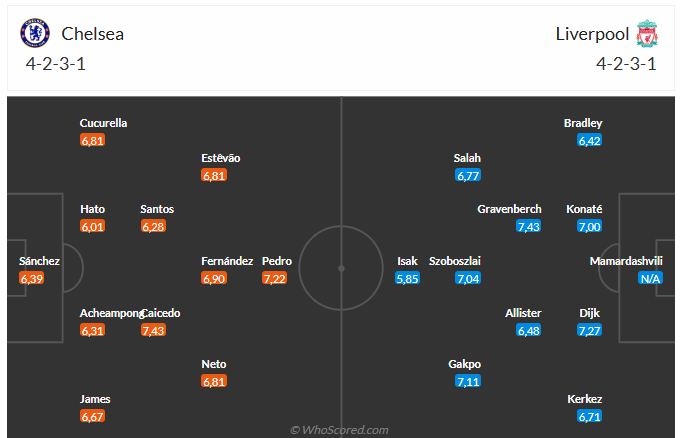Click Salah's player name
This screenshot has height=438, width=681.
click(x=467, y=158)
